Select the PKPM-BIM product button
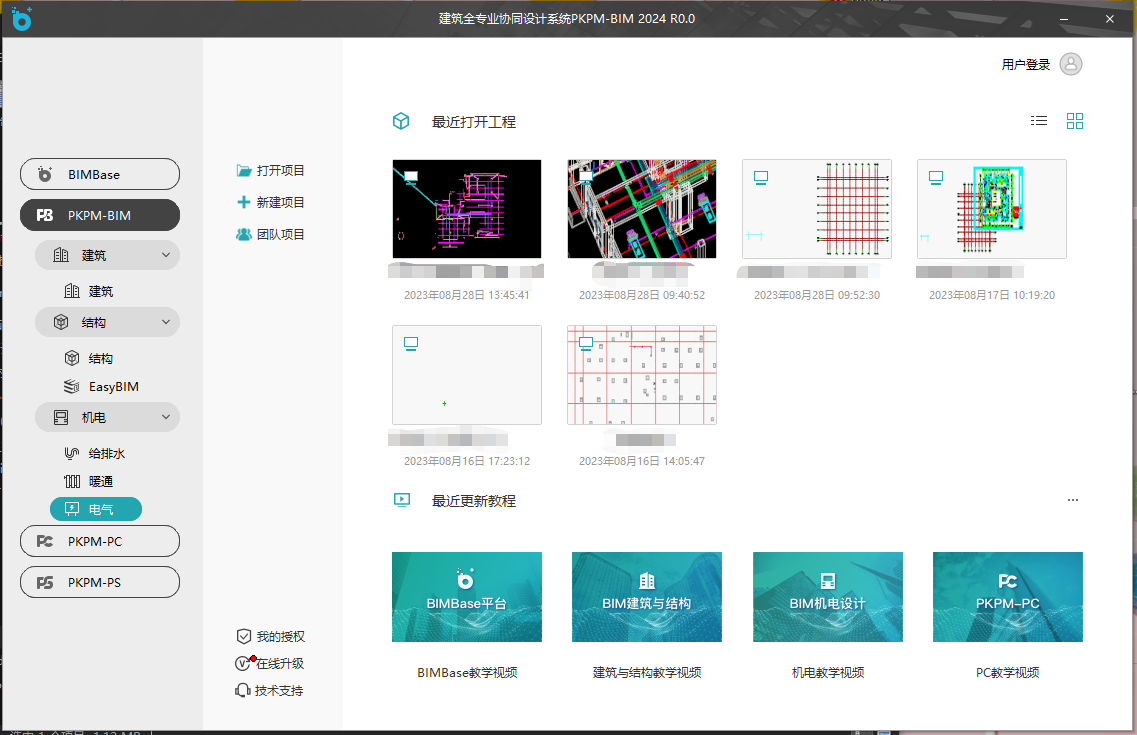The width and height of the screenshot is (1137, 735). 100,215
